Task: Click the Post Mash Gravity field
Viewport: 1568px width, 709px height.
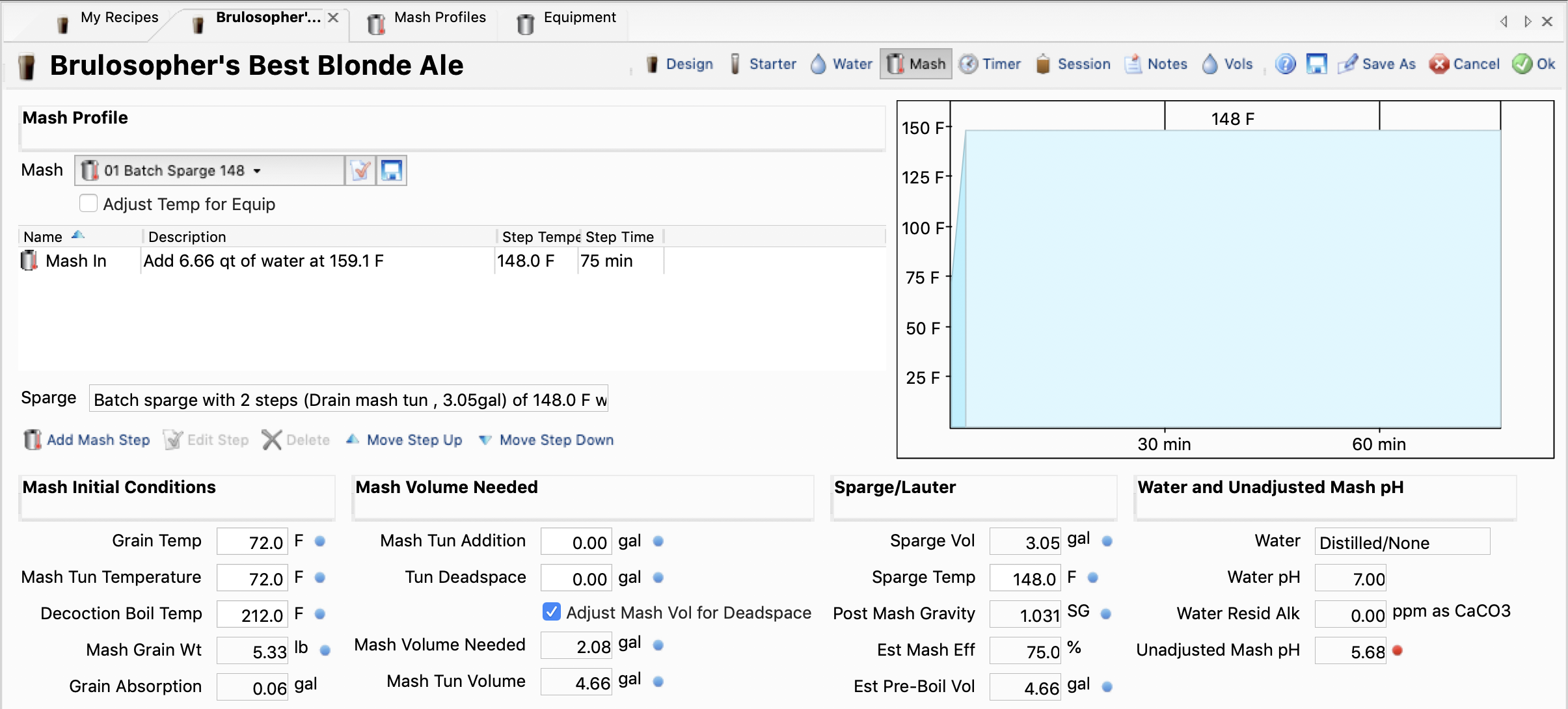Action: pos(1025,615)
